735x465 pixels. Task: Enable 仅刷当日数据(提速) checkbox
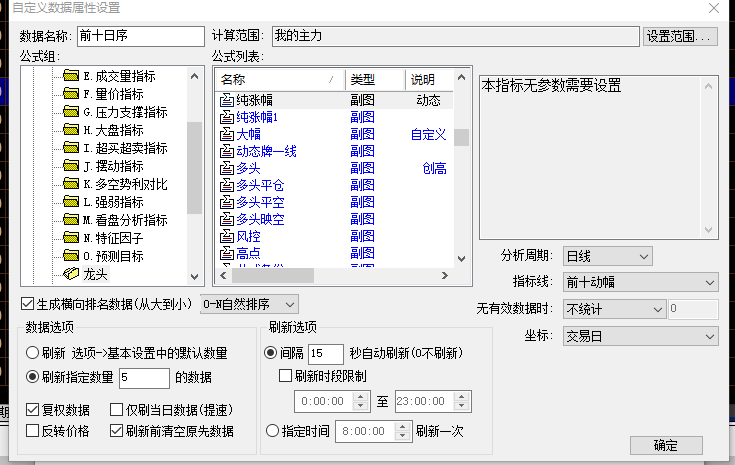tap(116, 410)
